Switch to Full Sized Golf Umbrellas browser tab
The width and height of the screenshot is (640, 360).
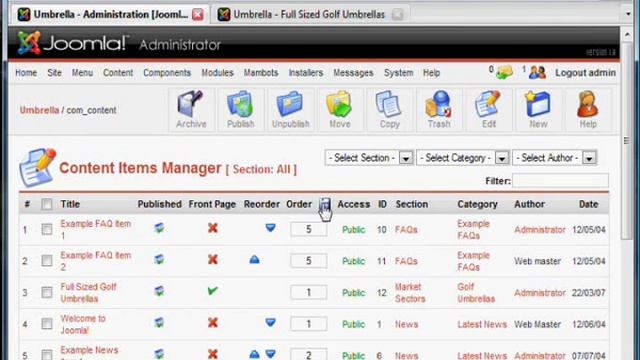coord(309,15)
